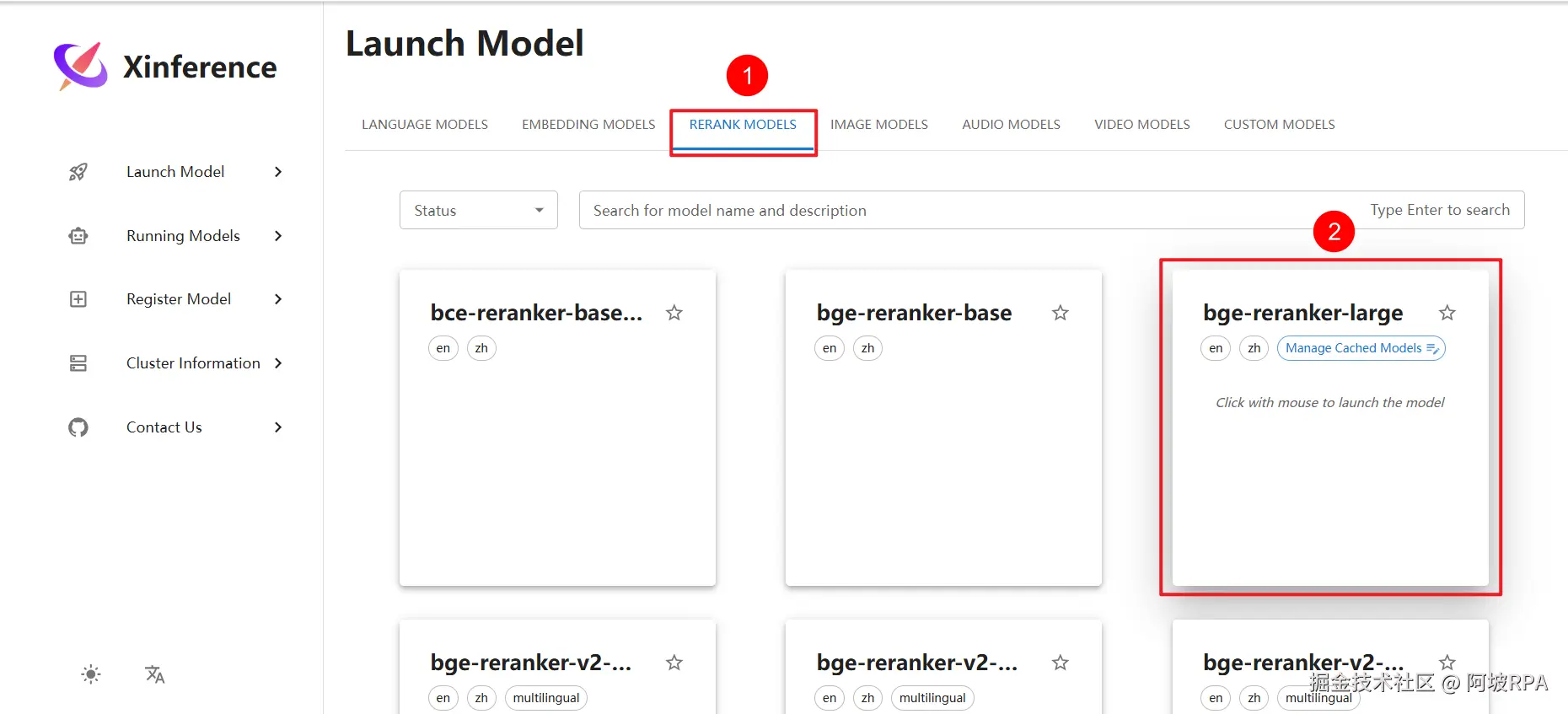The height and width of the screenshot is (714, 1568).
Task: Open Register Model in the sidebar
Action: tap(179, 299)
